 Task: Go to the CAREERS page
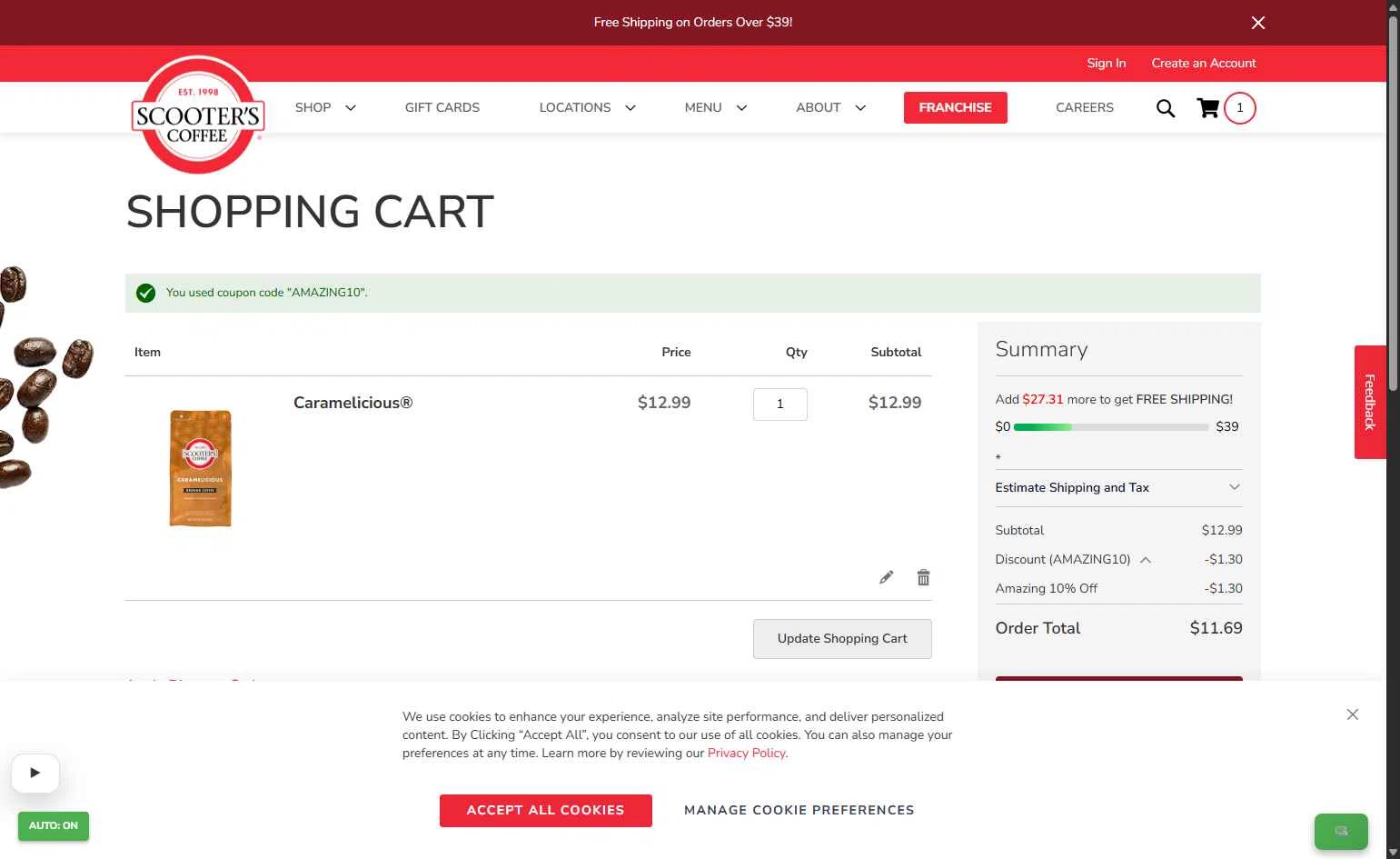[1085, 107]
